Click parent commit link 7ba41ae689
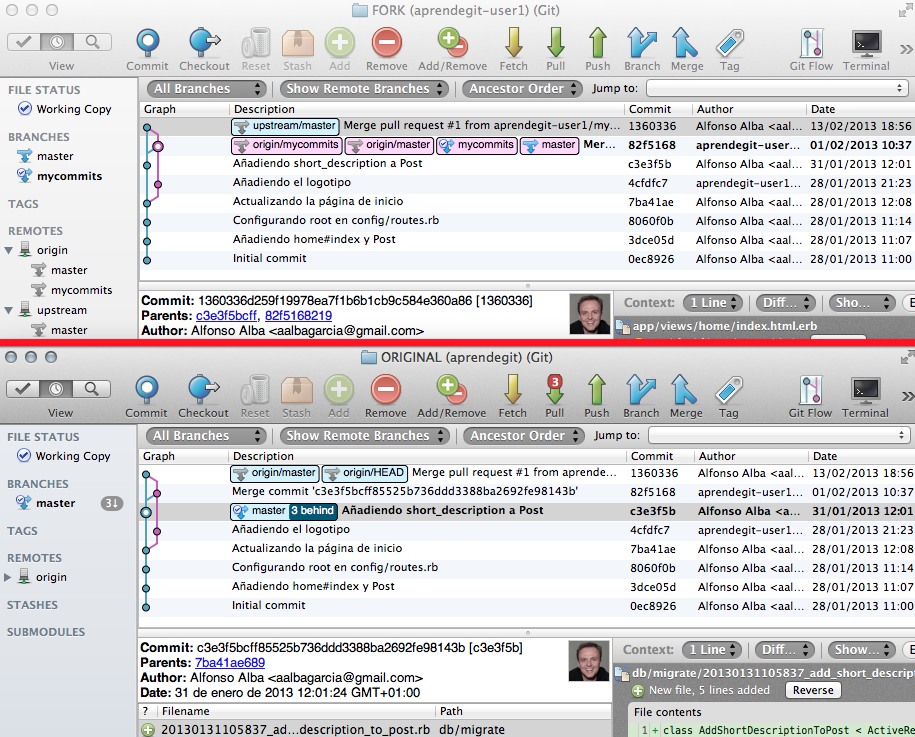This screenshot has width=915, height=737. pyautogui.click(x=230, y=662)
